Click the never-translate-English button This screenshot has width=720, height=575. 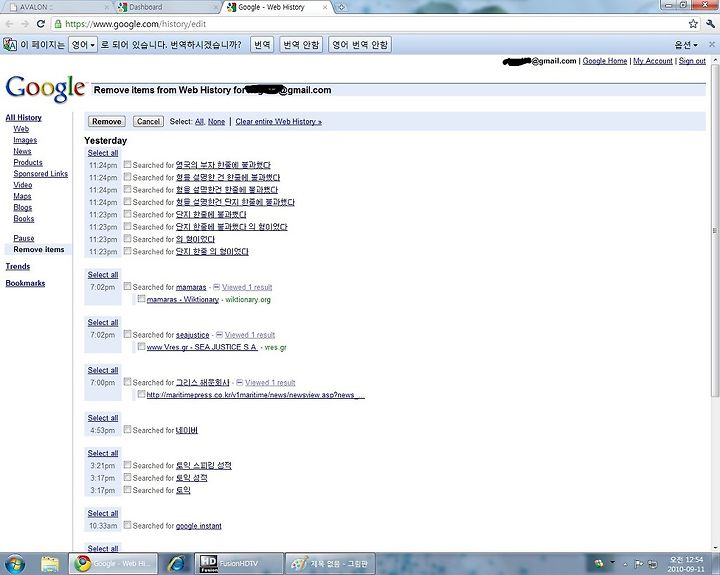tap(360, 45)
